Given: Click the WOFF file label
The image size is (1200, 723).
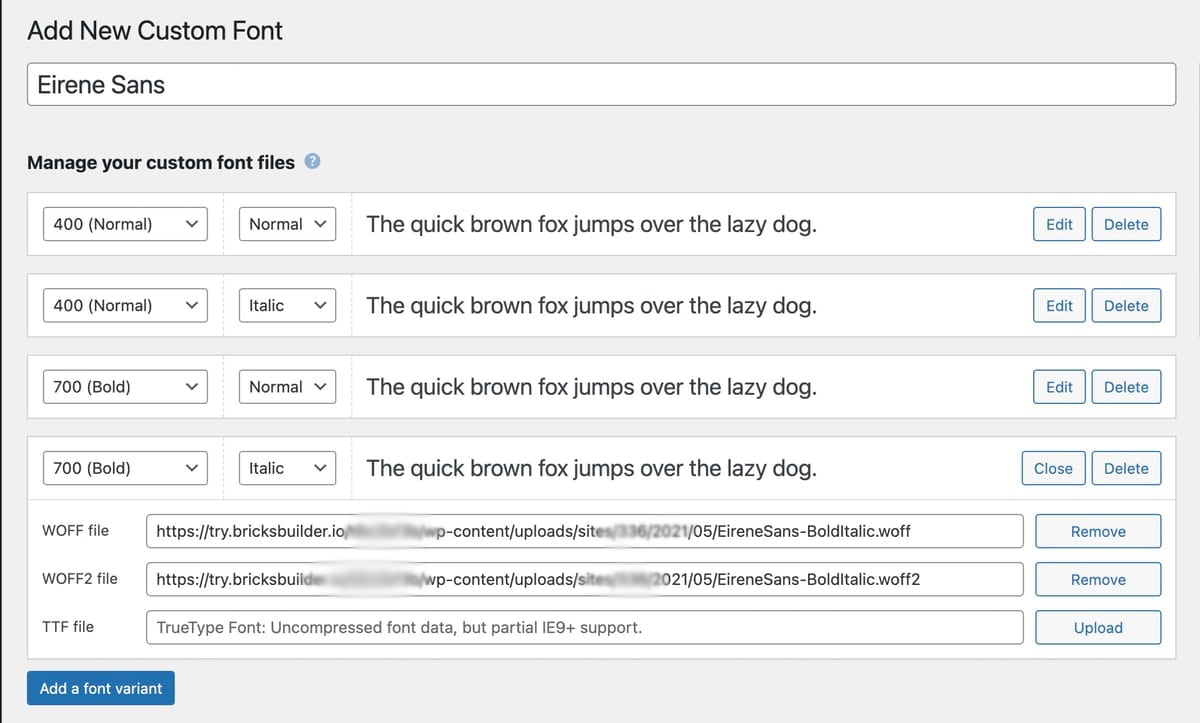Looking at the screenshot, I should [x=76, y=530].
